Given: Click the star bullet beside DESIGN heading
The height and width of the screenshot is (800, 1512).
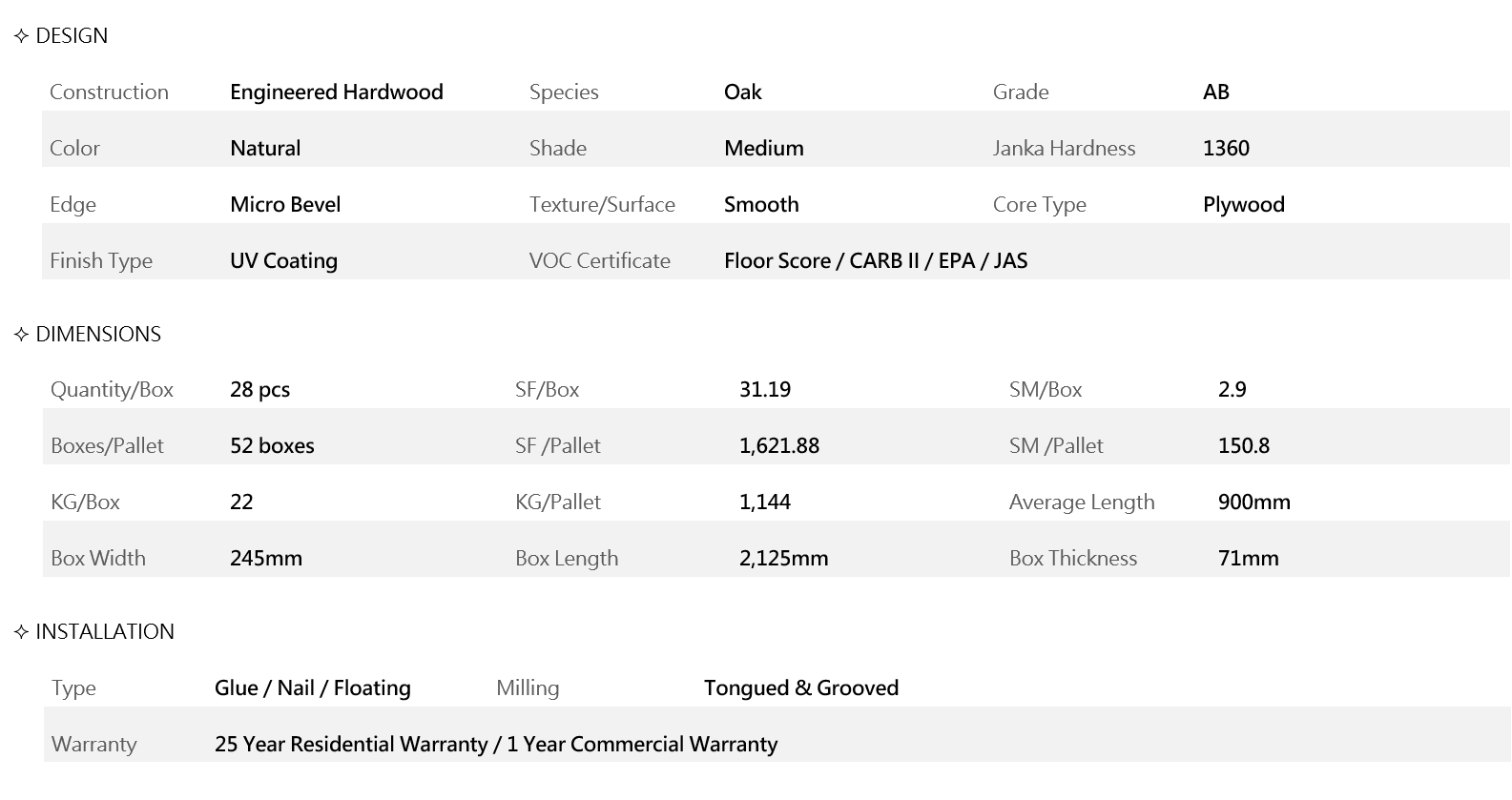Looking at the screenshot, I should (x=22, y=36).
